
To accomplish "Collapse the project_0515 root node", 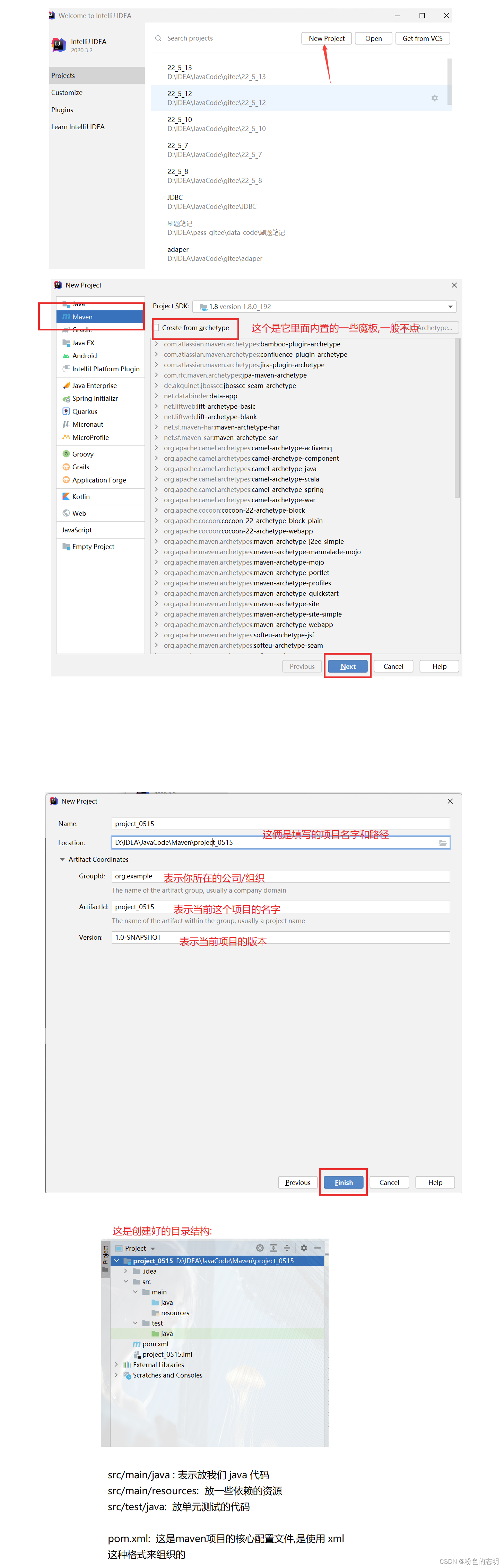I will (116, 1261).
